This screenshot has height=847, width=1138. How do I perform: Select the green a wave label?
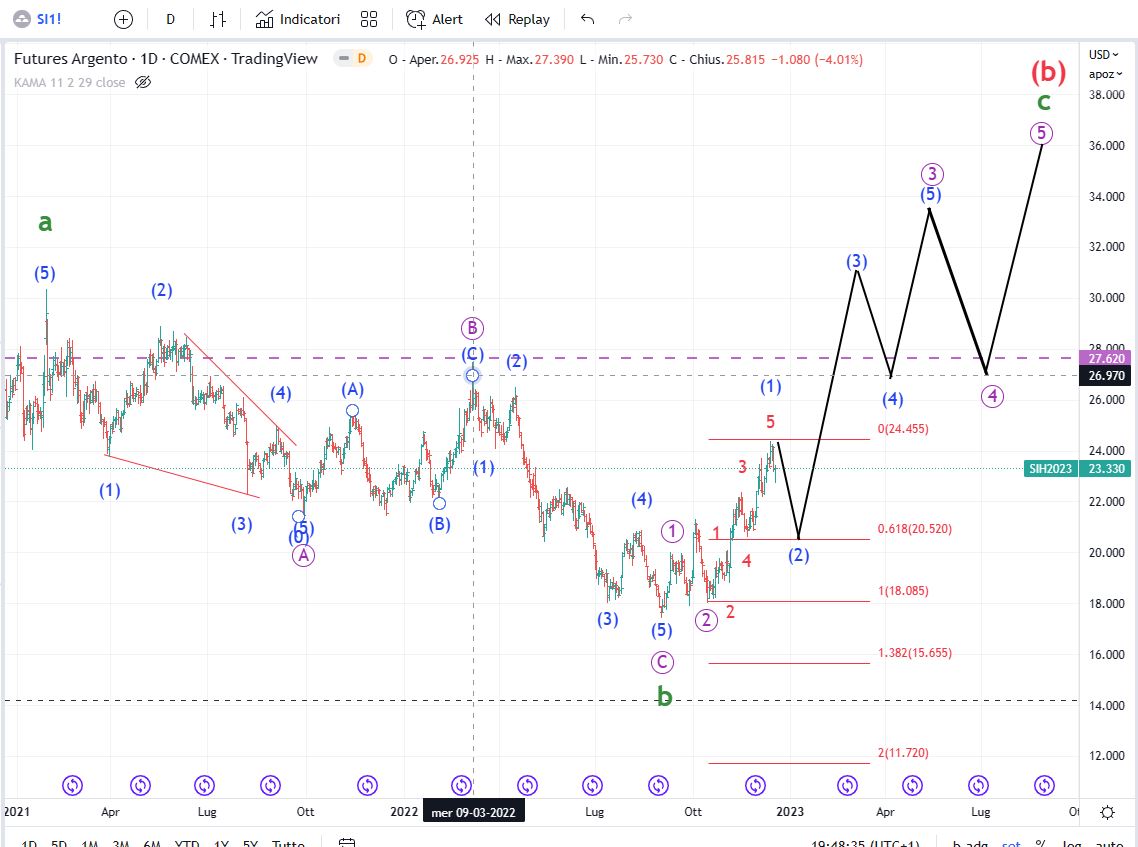[x=45, y=223]
